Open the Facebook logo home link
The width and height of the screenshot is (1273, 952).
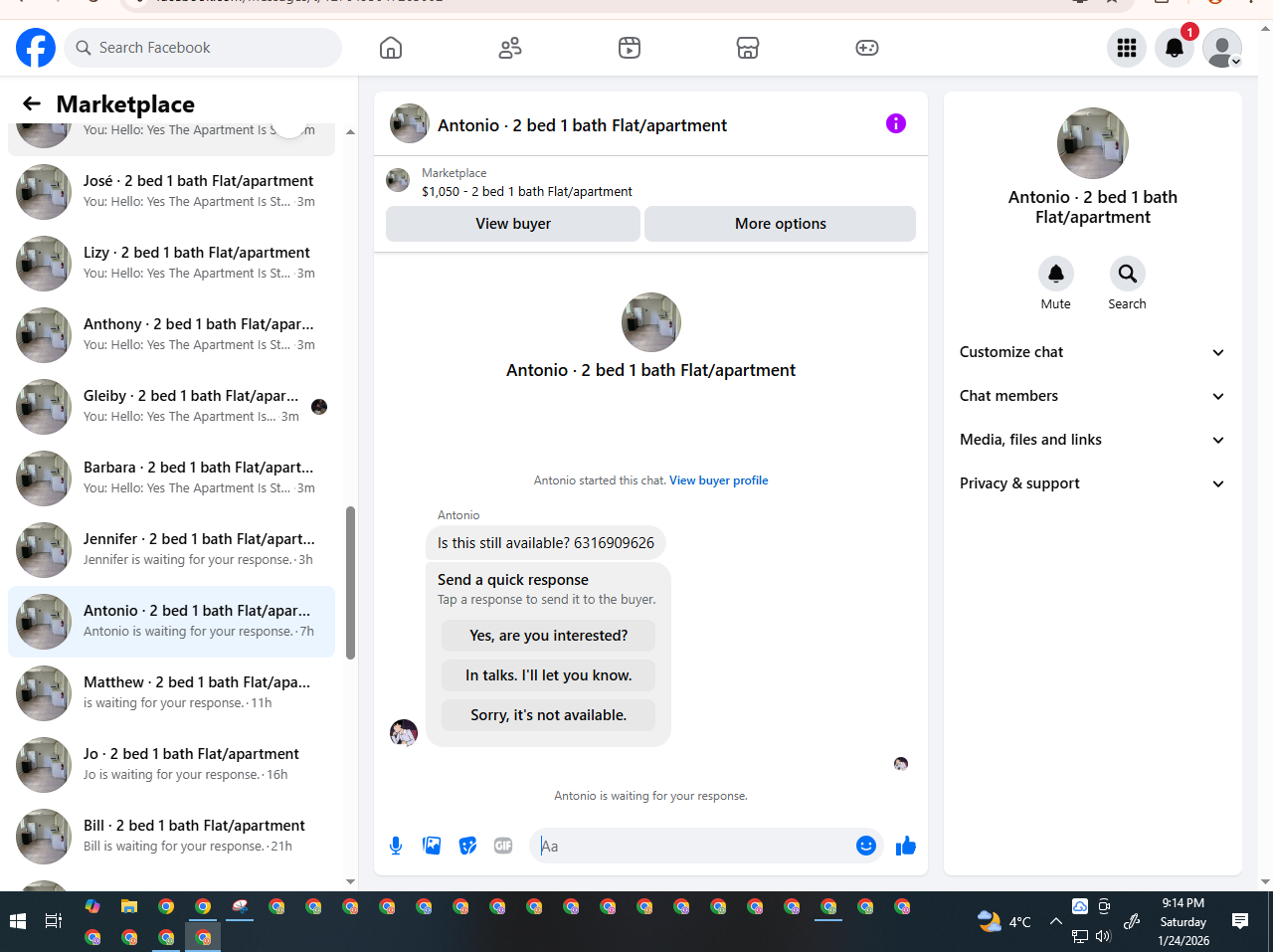click(x=36, y=48)
